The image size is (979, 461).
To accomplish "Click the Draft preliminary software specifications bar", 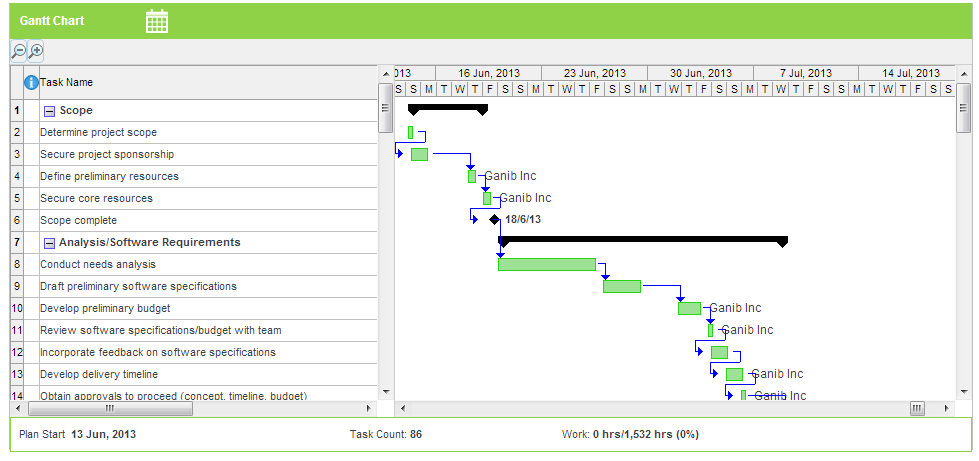I will pyautogui.click(x=621, y=286).
